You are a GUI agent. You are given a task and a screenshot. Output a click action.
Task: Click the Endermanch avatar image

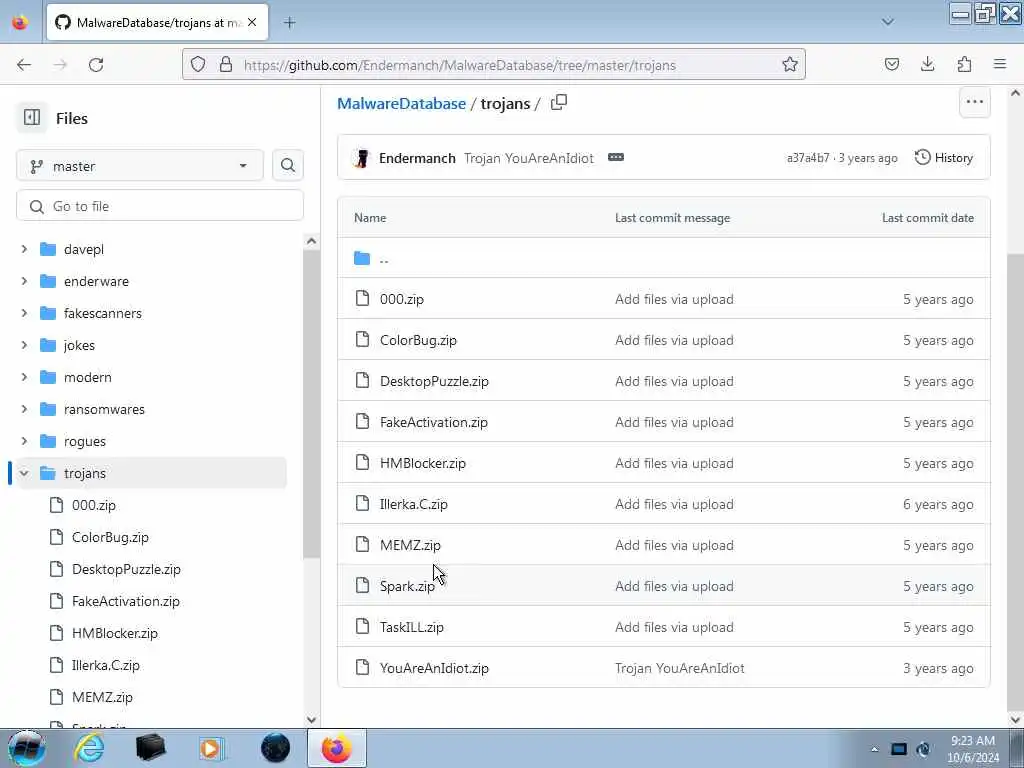361,158
